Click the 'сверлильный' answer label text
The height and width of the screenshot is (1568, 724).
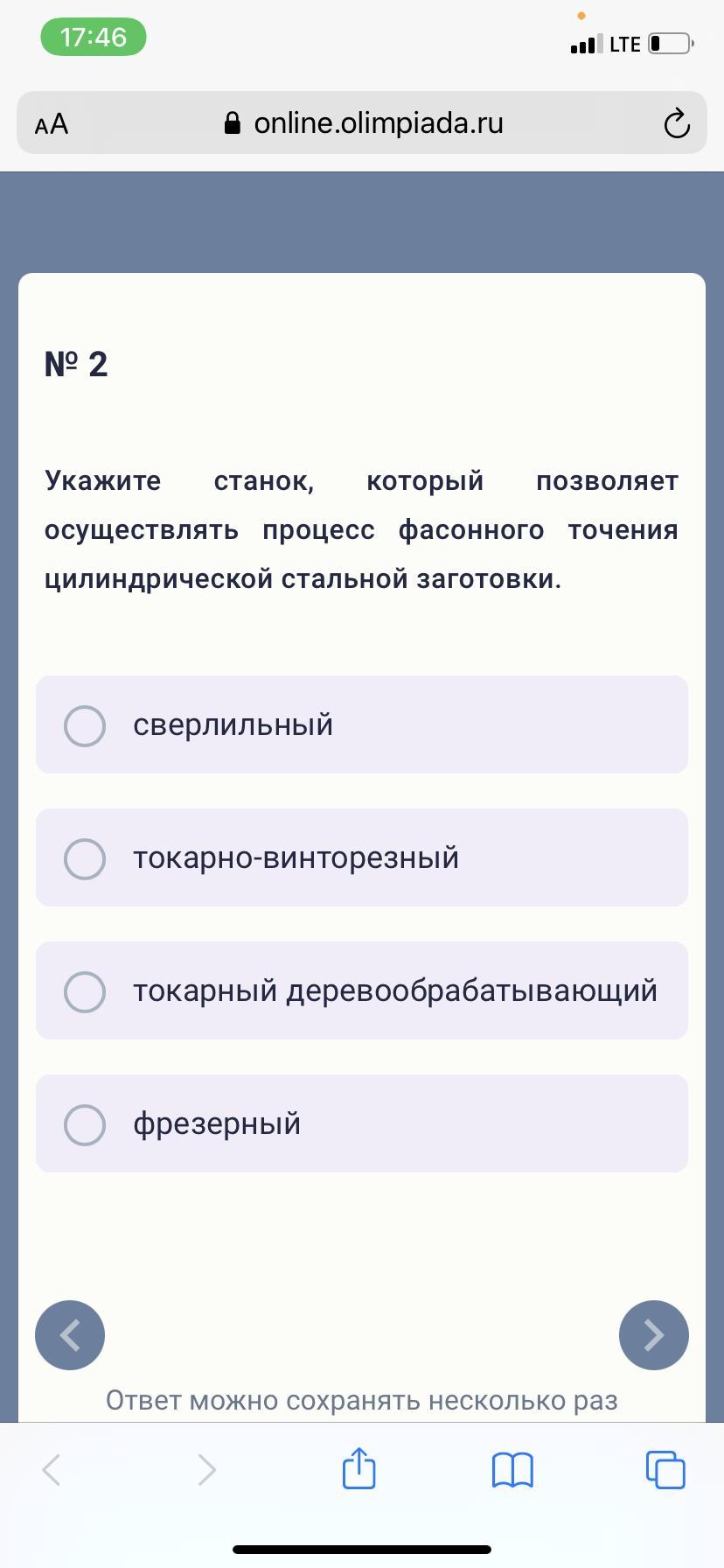(233, 725)
